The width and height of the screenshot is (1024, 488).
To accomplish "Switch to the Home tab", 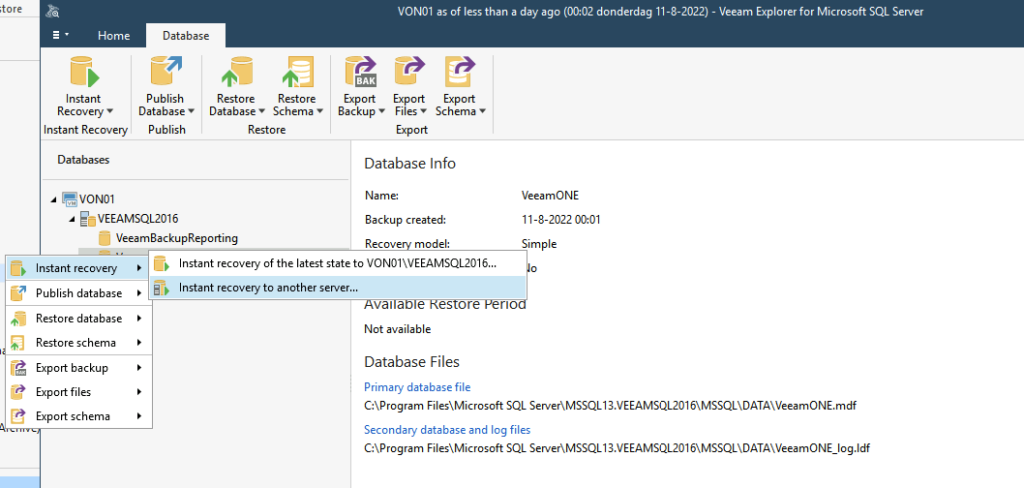I will click(113, 36).
